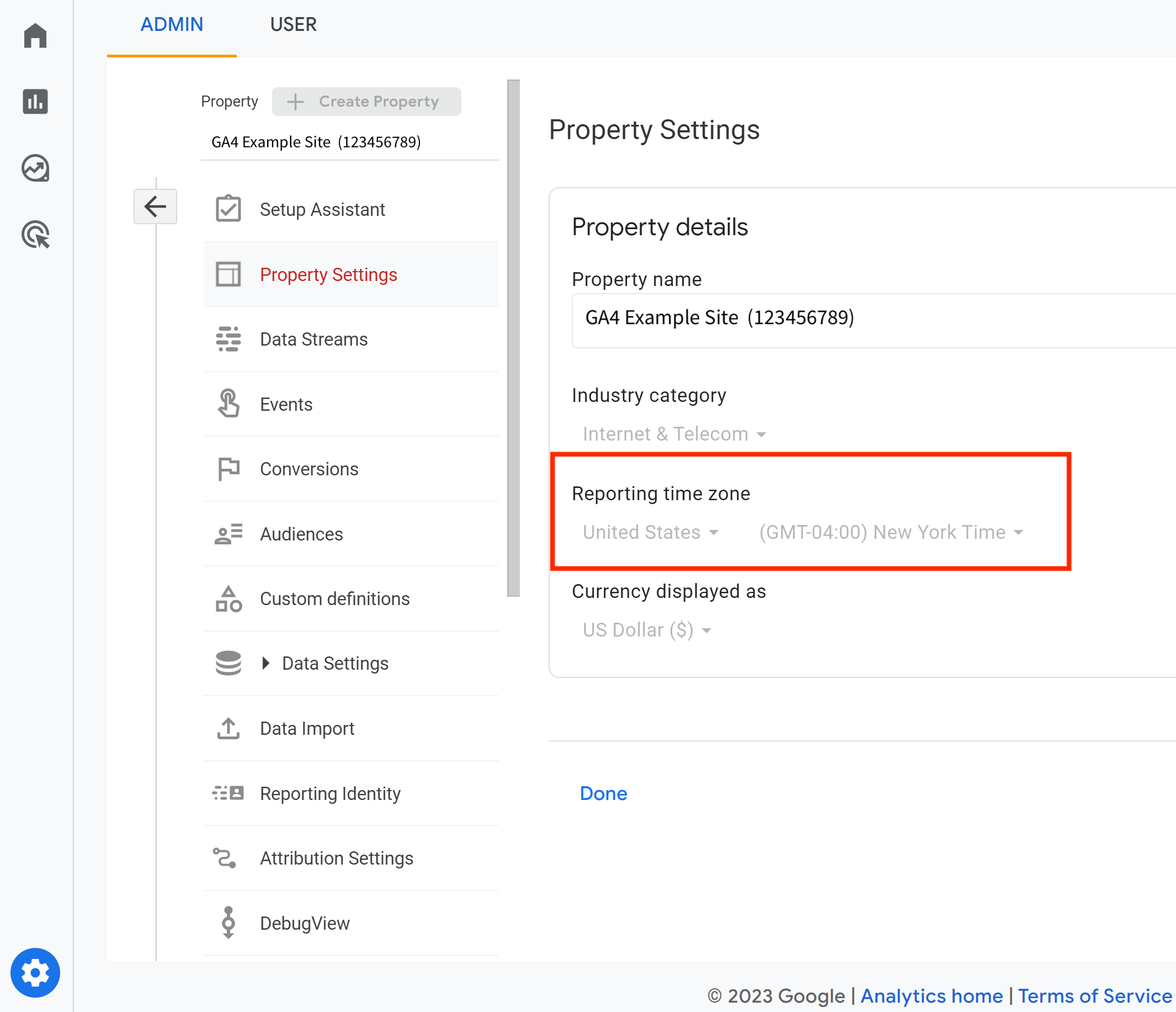The image size is (1176, 1012).
Task: Open the New York Time zone dropdown
Action: [891, 532]
